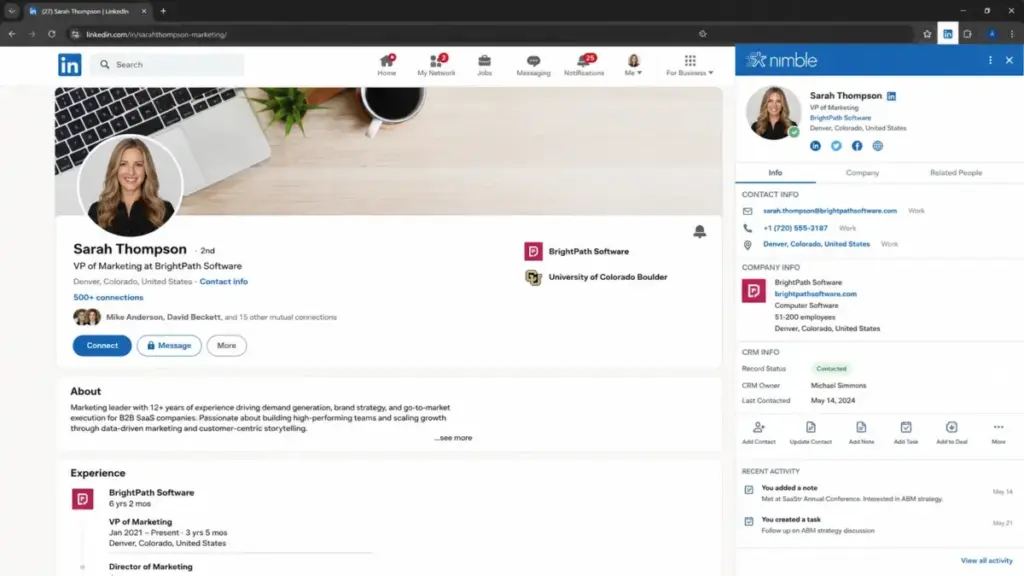Open a new browser tab
1024x576 pixels.
(163, 11)
